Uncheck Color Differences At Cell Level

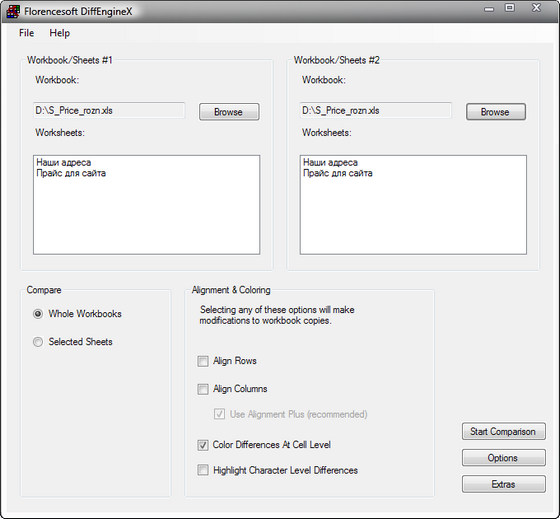click(203, 445)
